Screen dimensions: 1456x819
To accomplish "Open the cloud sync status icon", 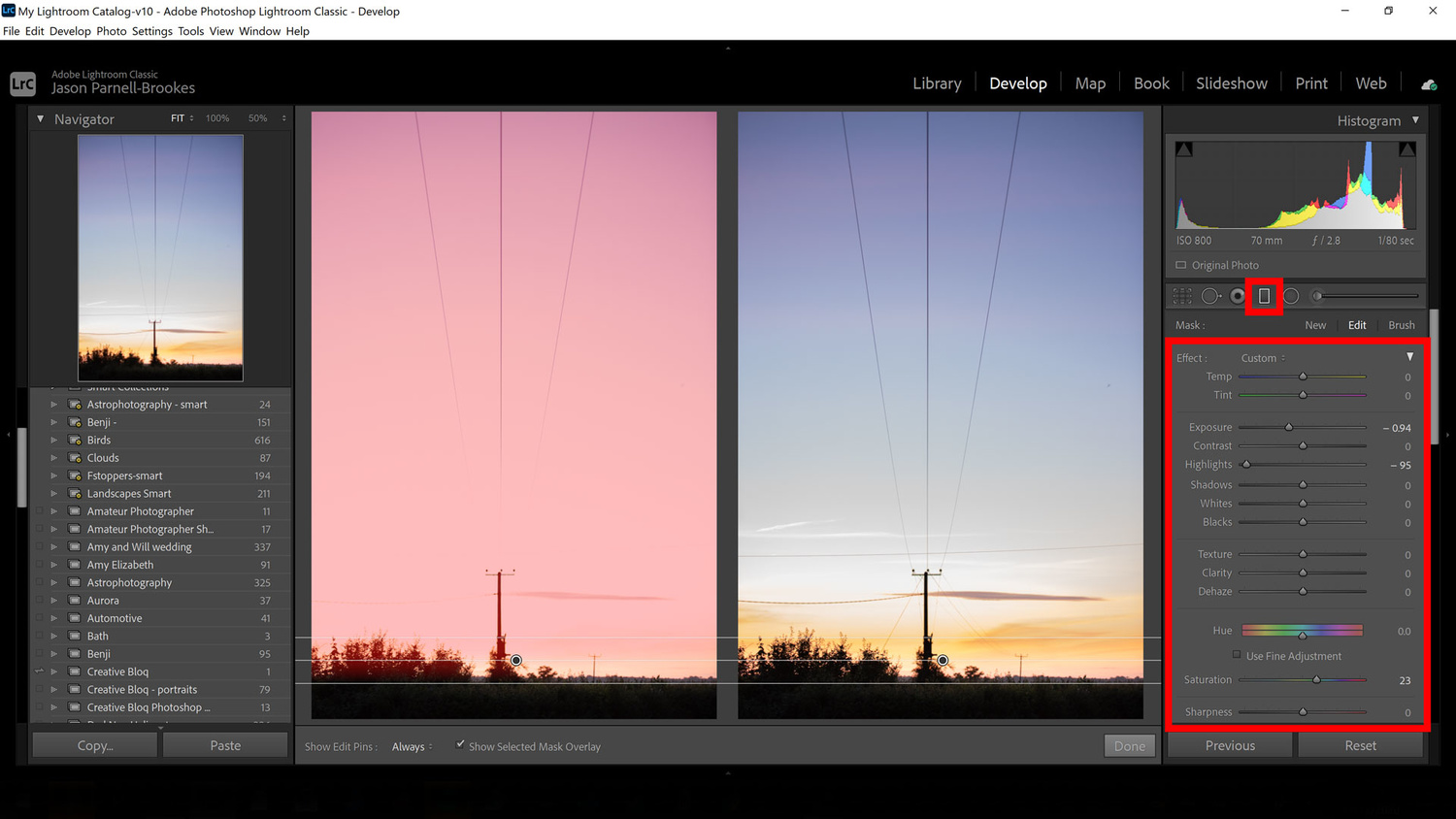I will click(x=1429, y=84).
